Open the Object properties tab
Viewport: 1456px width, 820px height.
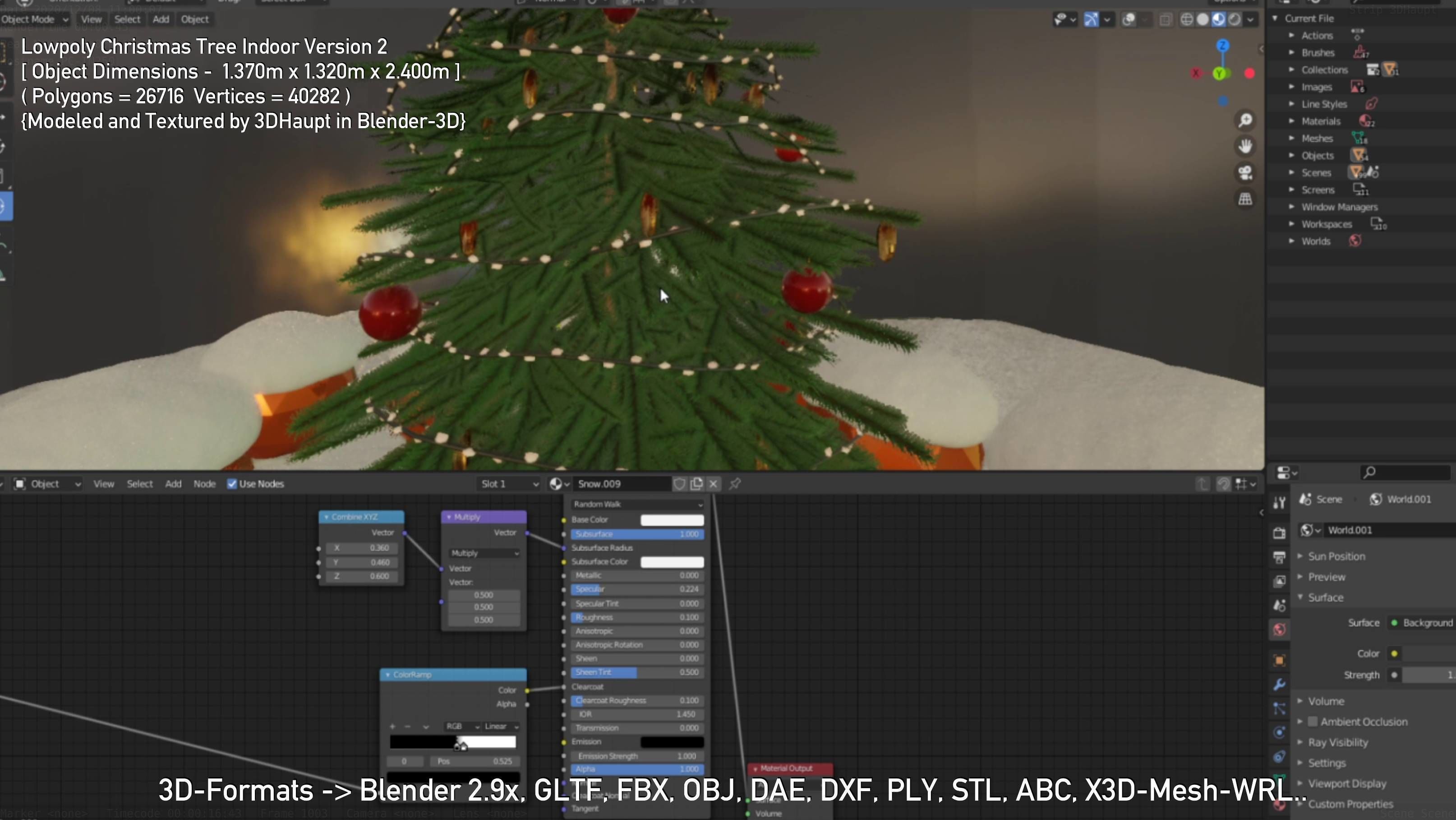pos(1279,661)
